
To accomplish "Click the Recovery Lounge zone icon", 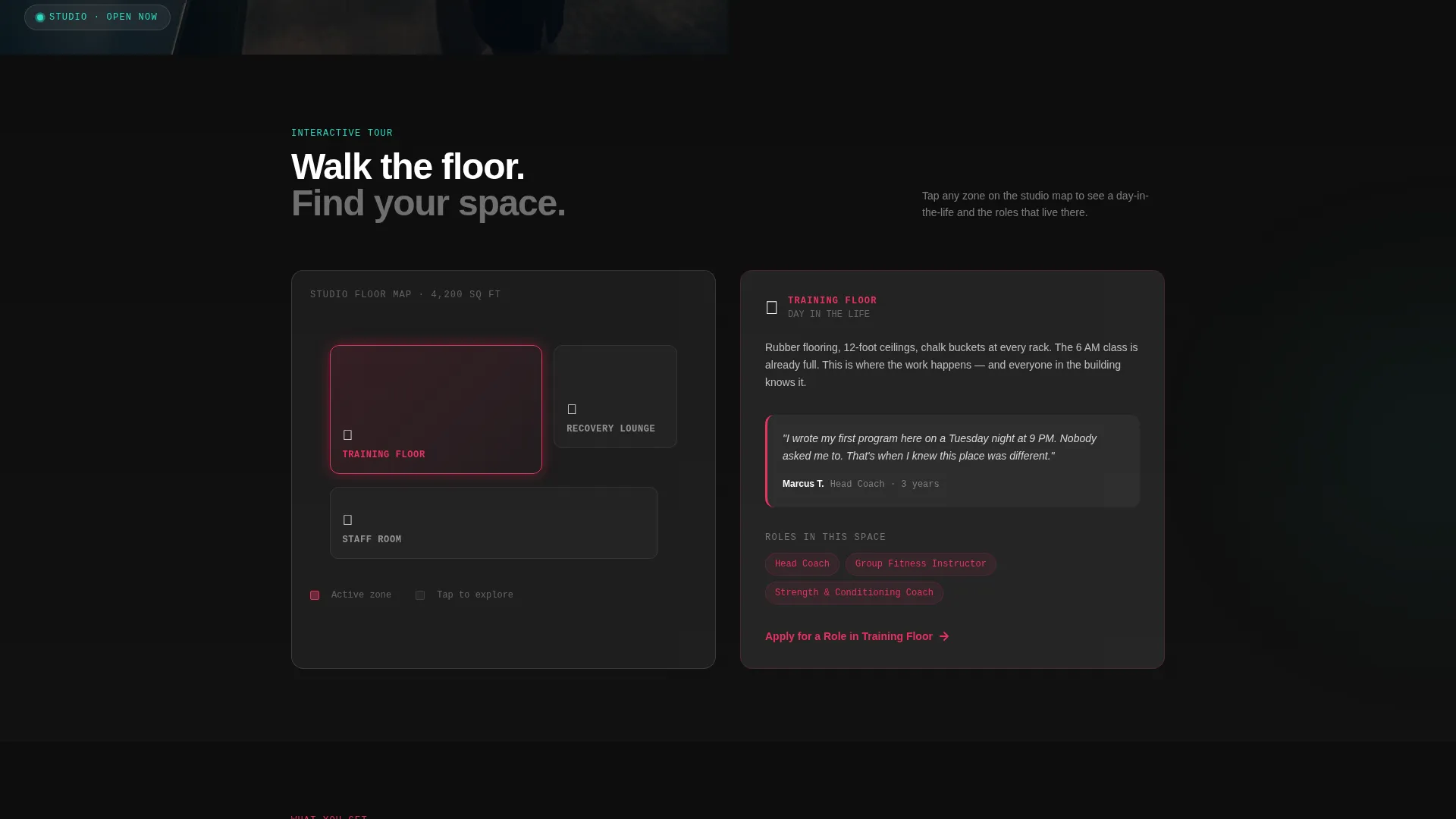I will (x=572, y=409).
